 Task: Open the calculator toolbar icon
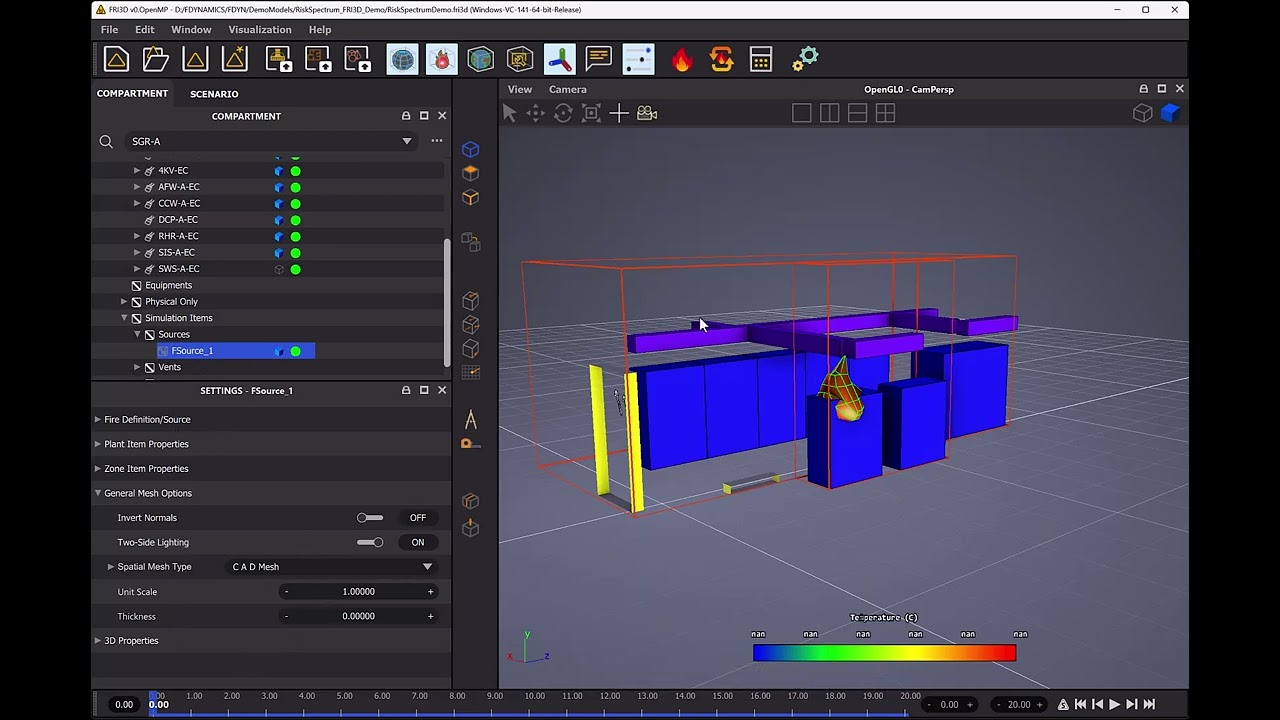coord(761,60)
